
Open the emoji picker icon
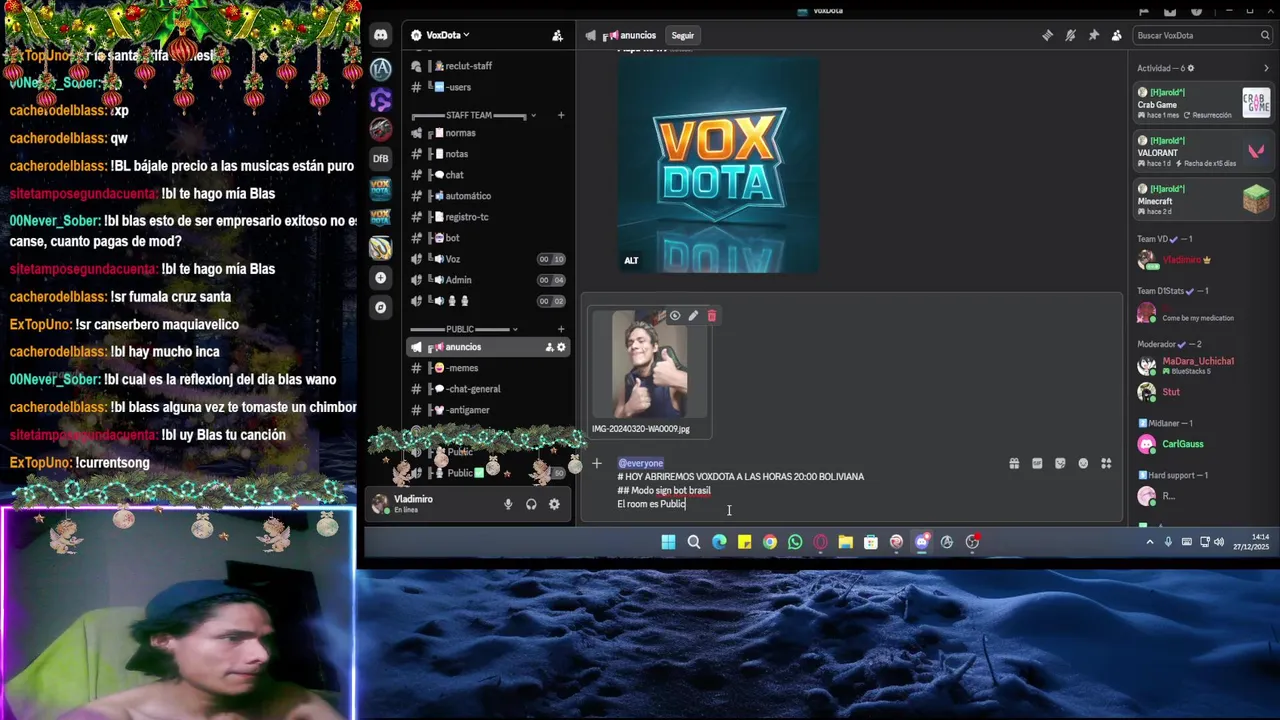[1083, 463]
